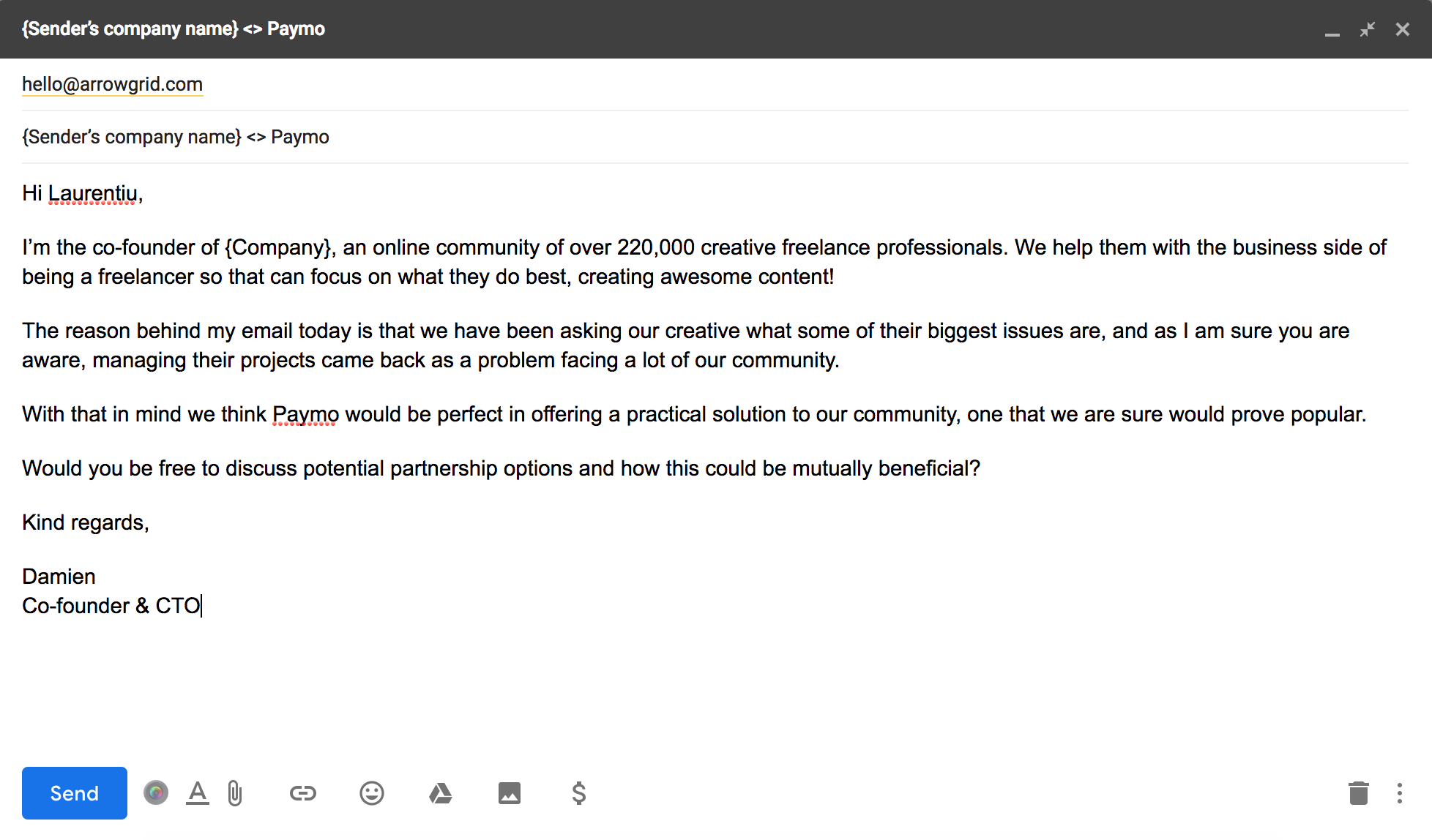Close the compose window
The width and height of the screenshot is (1432, 840).
click(1402, 29)
